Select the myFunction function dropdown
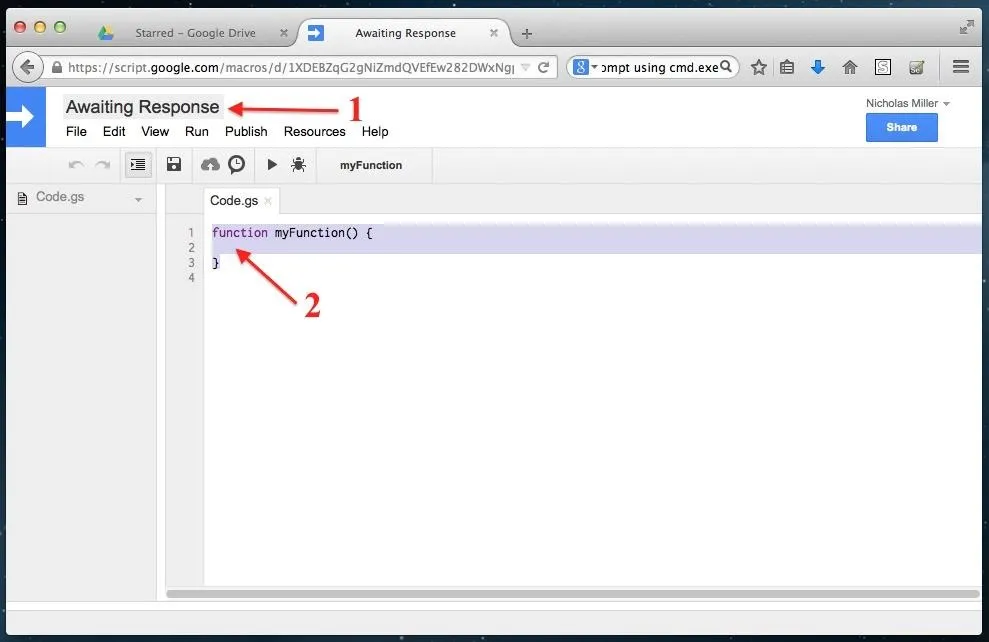This screenshot has width=989, height=642. (371, 165)
